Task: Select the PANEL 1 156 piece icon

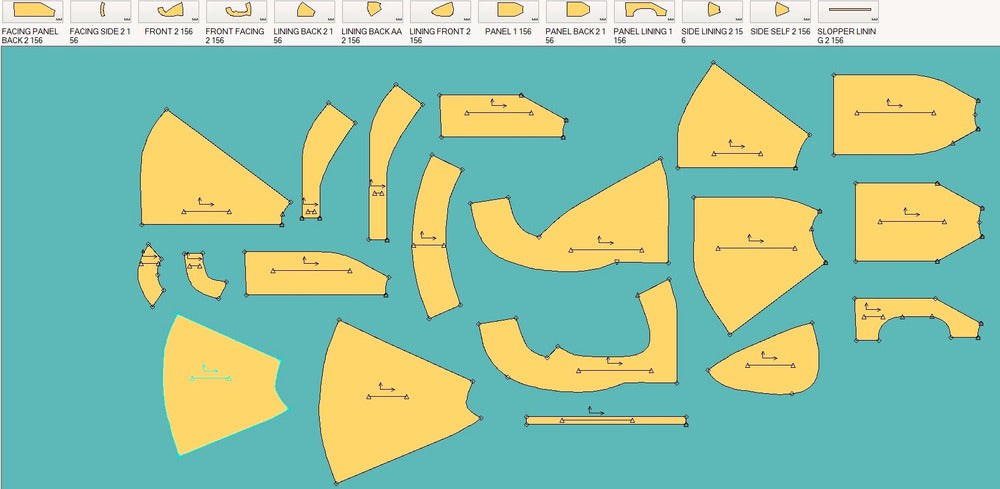Action: tap(509, 11)
